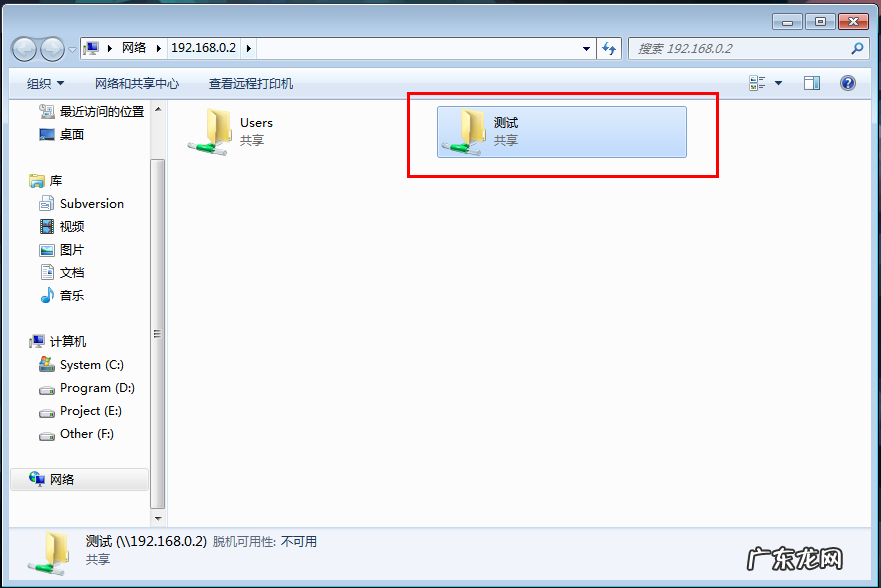
Task: Open the help question mark icon
Action: click(x=848, y=83)
